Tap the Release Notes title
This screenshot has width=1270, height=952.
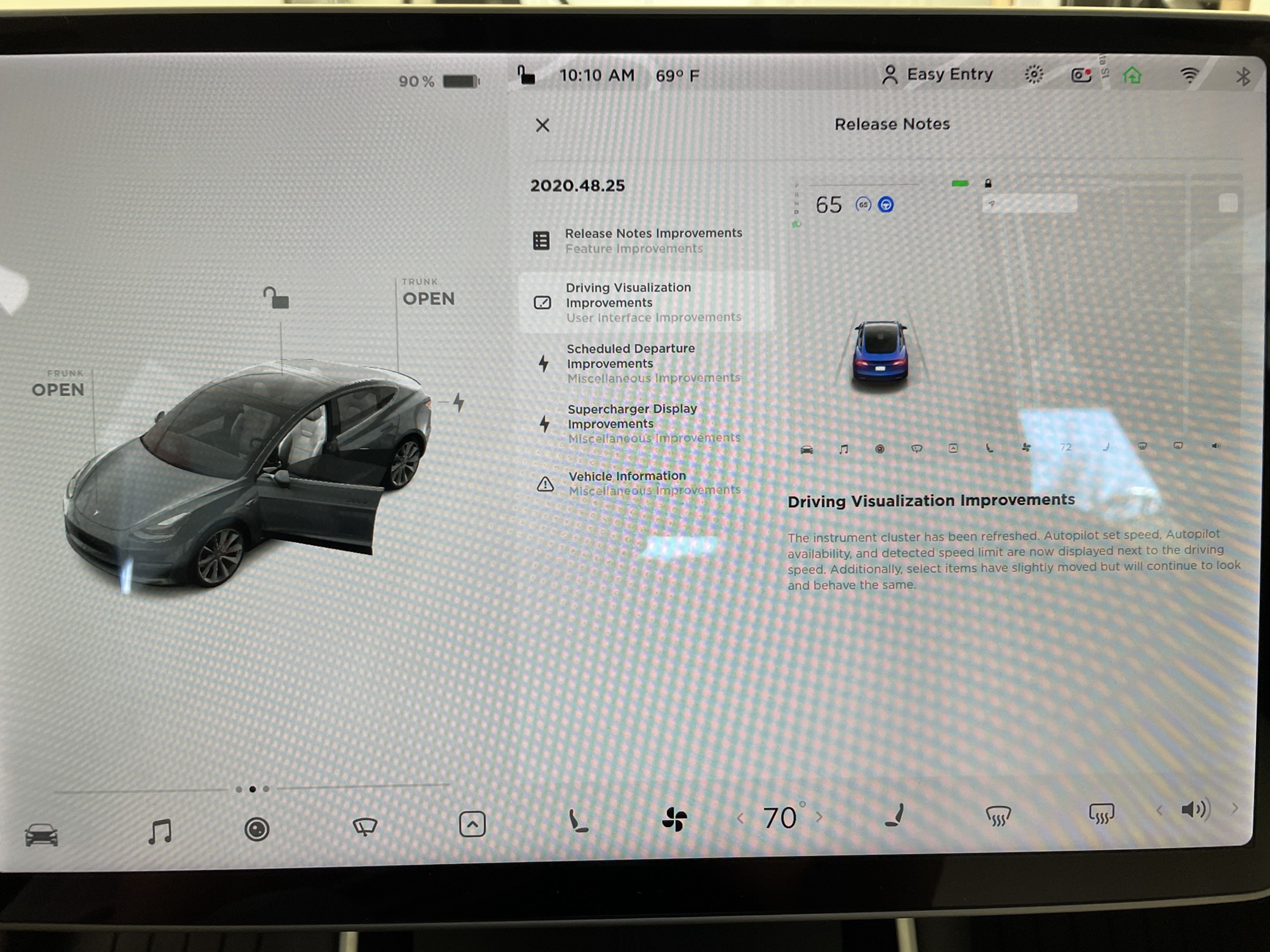(892, 124)
